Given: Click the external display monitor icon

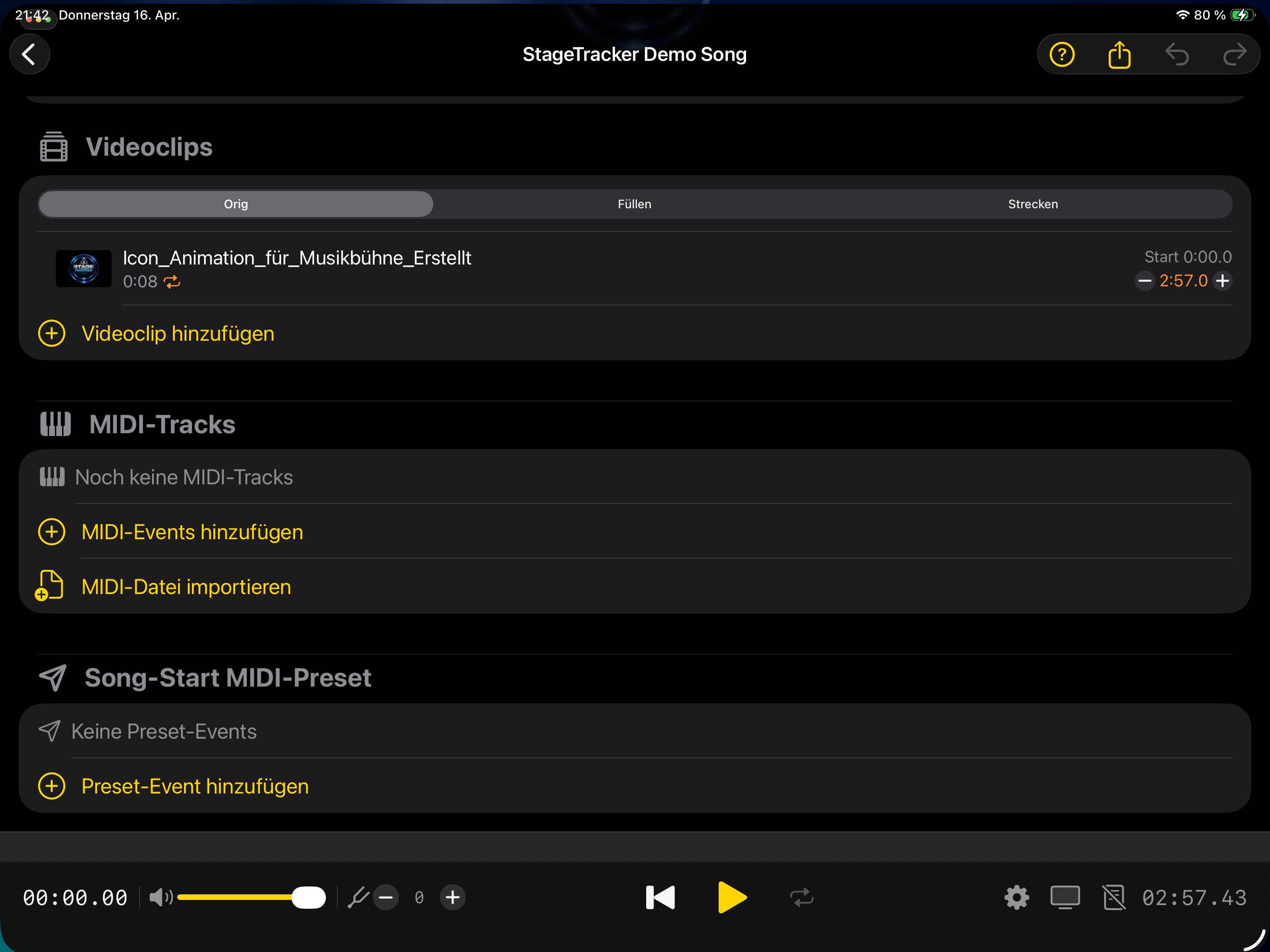Looking at the screenshot, I should (x=1065, y=897).
